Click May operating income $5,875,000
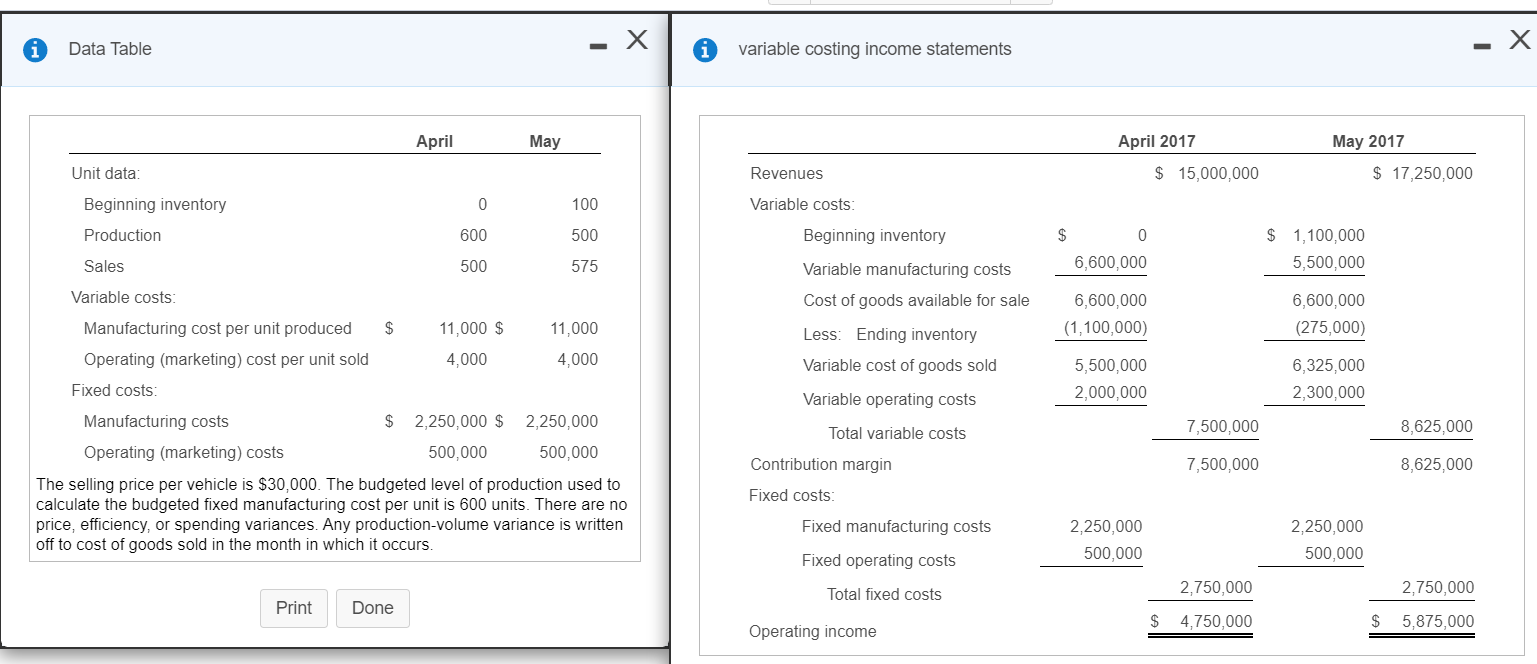This screenshot has height=664, width=1537. click(x=1424, y=621)
